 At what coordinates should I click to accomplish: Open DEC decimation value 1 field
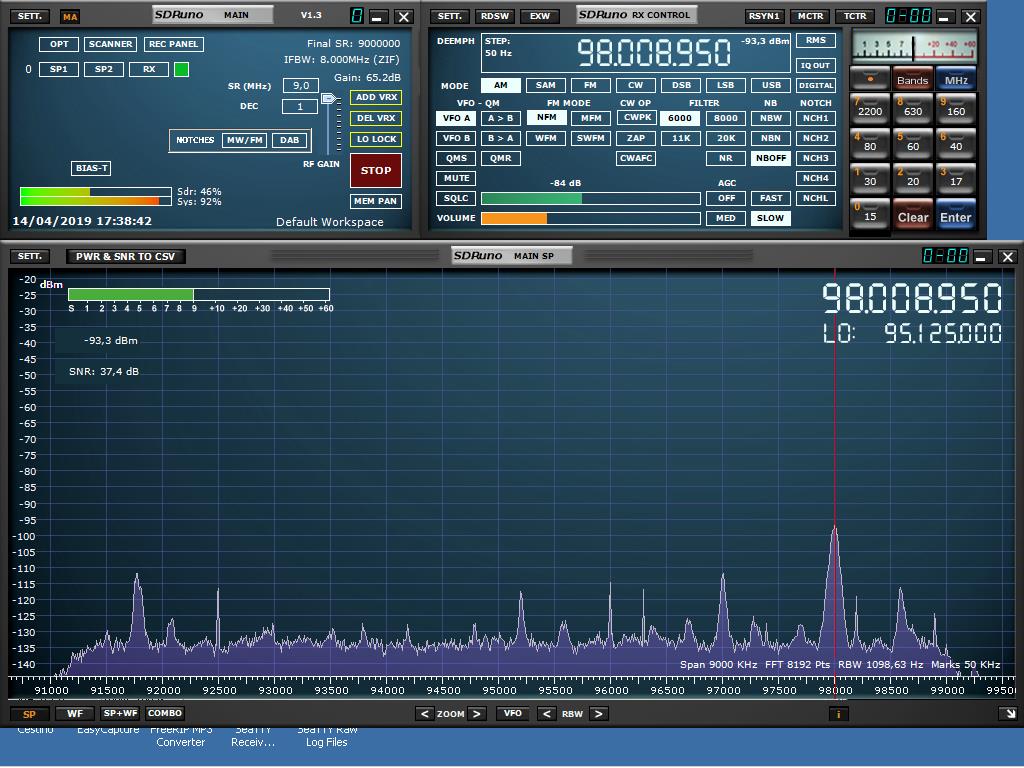[x=300, y=106]
